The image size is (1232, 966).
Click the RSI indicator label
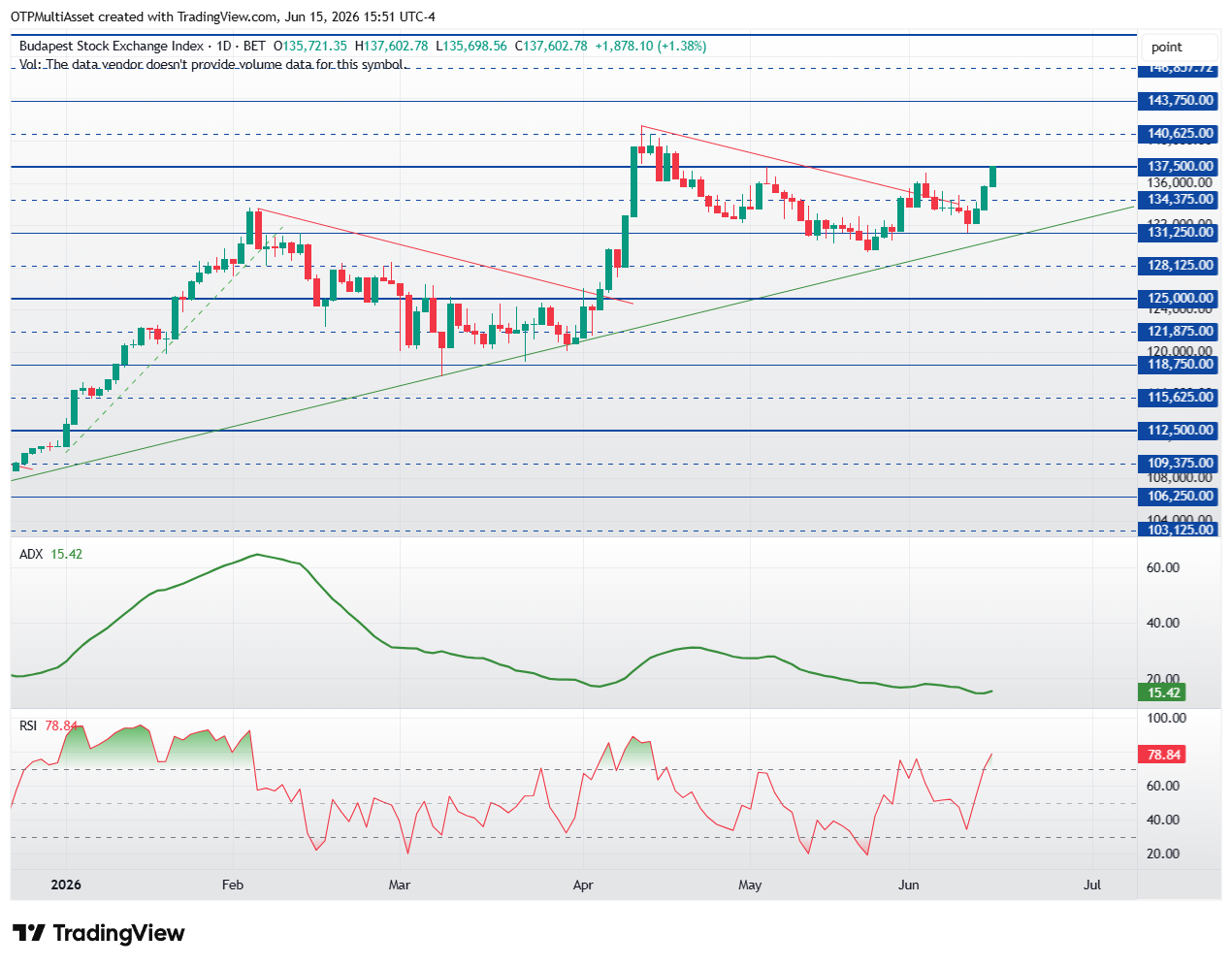coord(28,725)
